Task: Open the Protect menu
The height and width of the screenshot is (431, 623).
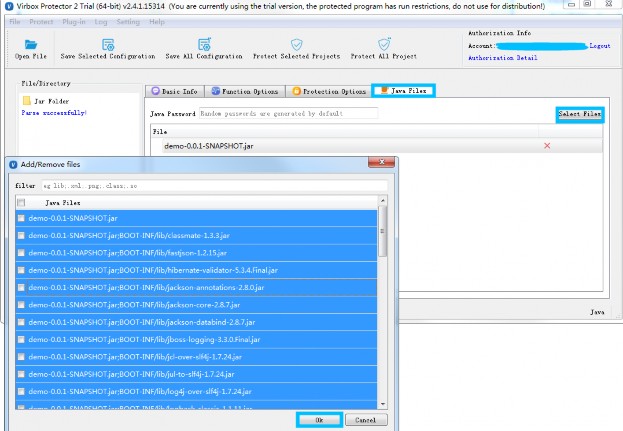Action: 41,22
